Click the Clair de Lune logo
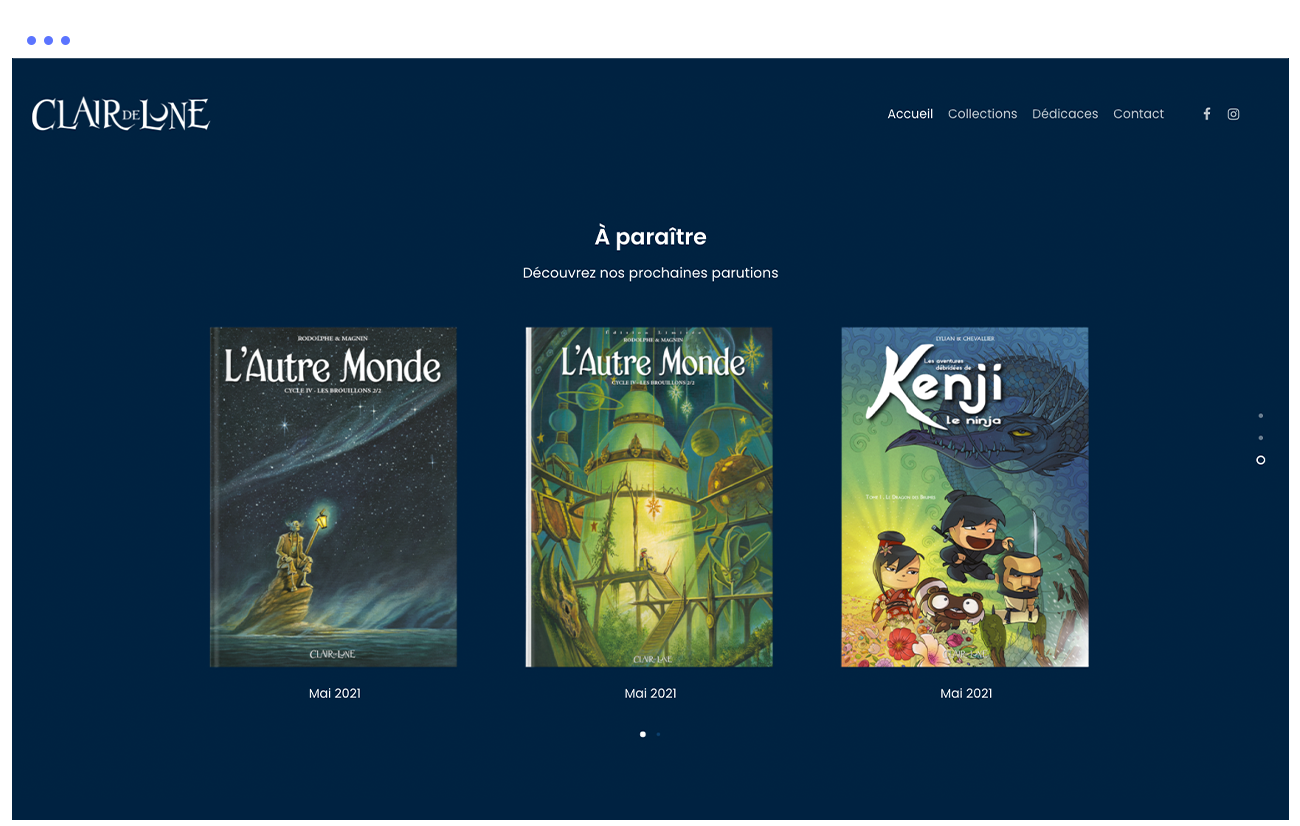Viewport: 1300px width, 826px height. [x=121, y=114]
